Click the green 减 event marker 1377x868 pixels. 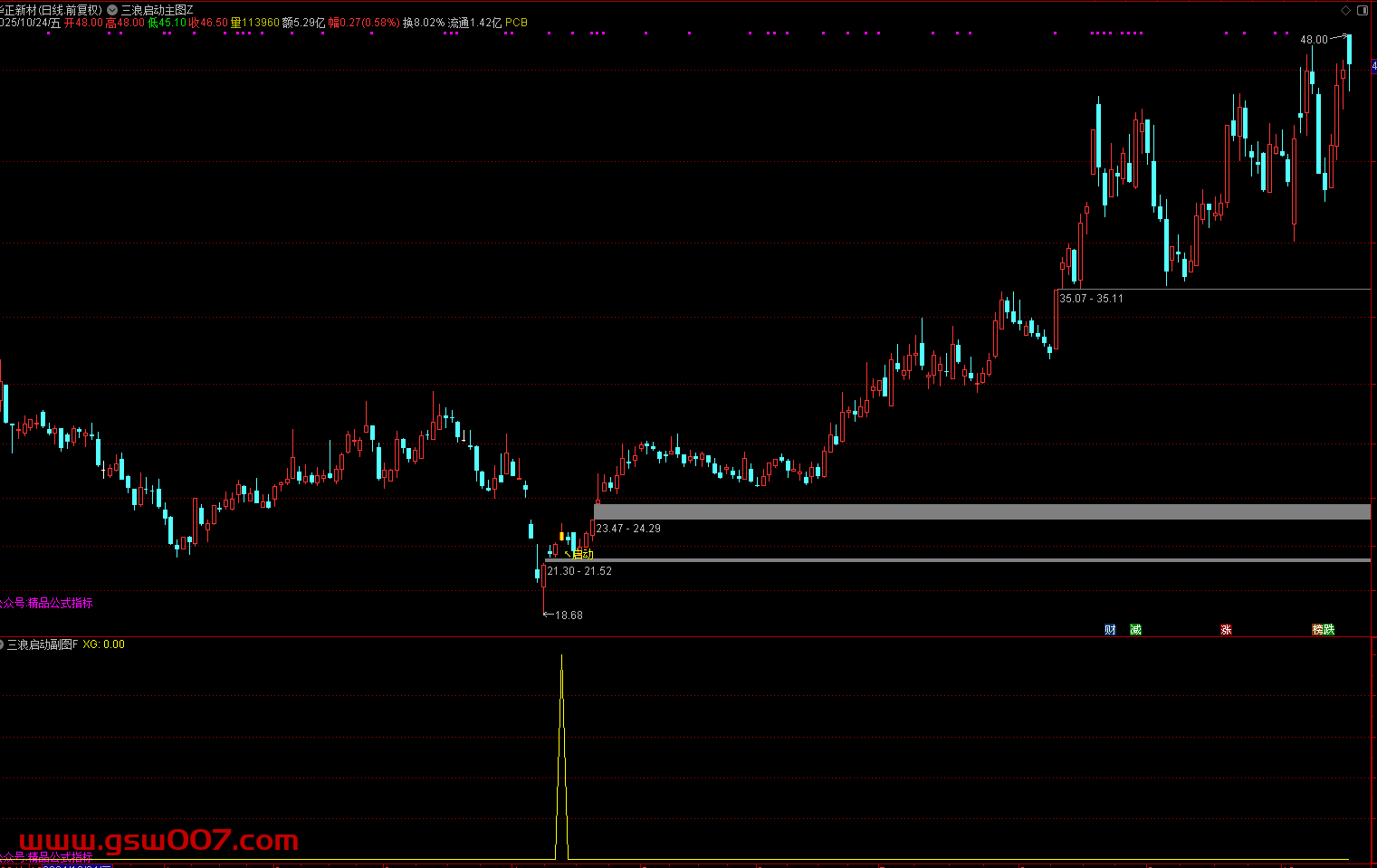point(1135,630)
